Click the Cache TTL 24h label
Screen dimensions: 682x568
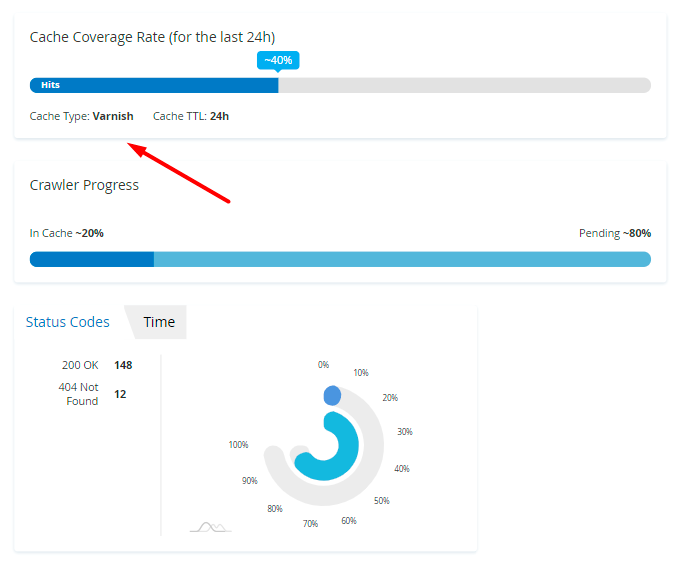tap(191, 116)
